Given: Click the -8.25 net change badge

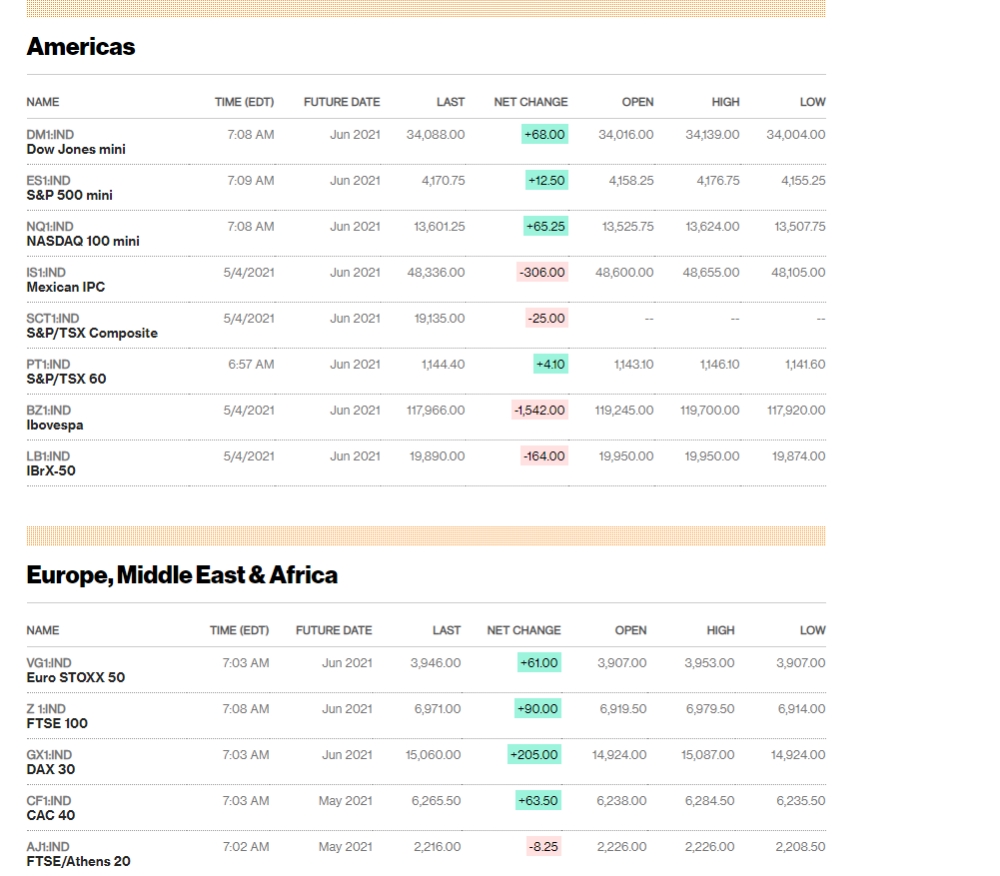Looking at the screenshot, I should click(x=543, y=846).
